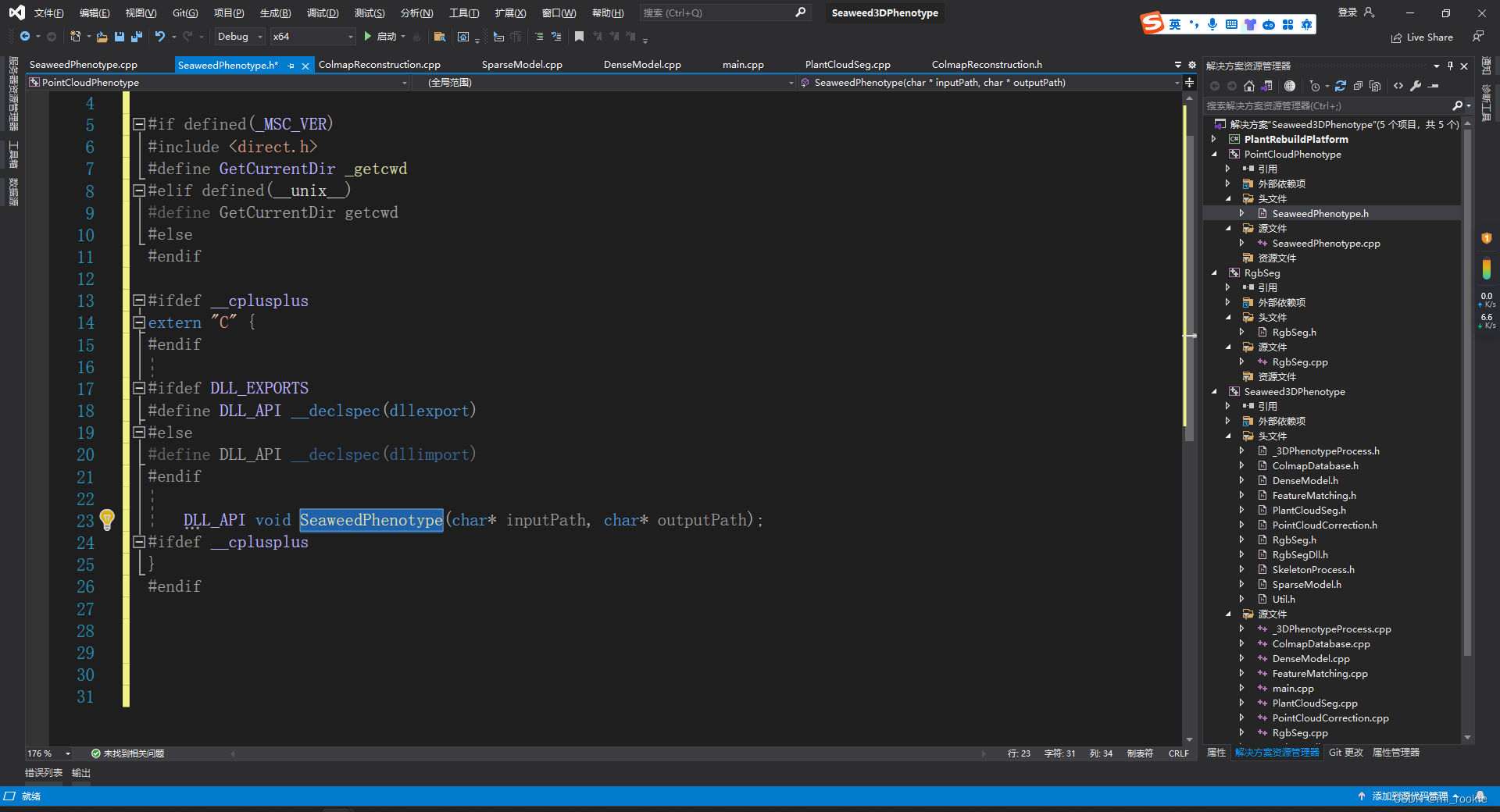Click the editor vertical scrollbar thumb
1500x812 pixels.
(1189, 289)
